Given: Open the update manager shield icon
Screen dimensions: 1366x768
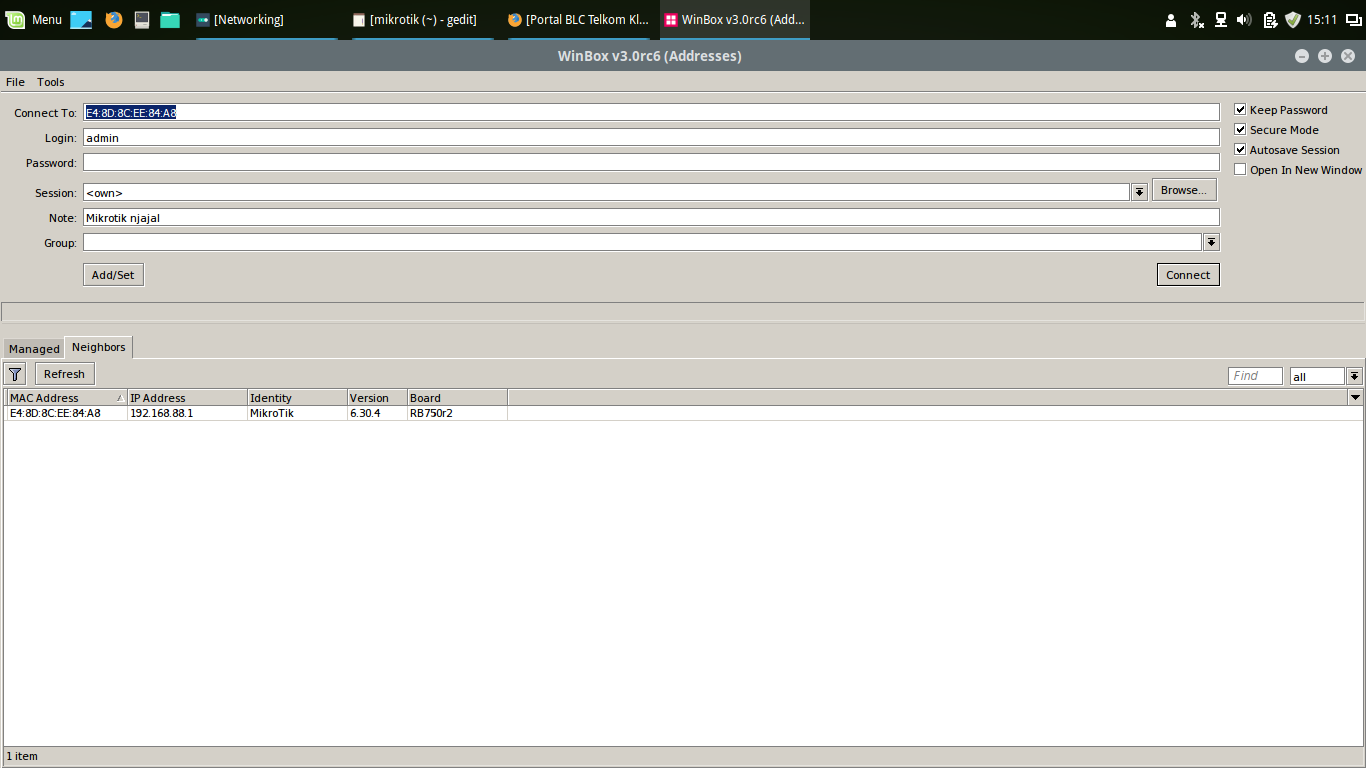Looking at the screenshot, I should (x=1293, y=19).
